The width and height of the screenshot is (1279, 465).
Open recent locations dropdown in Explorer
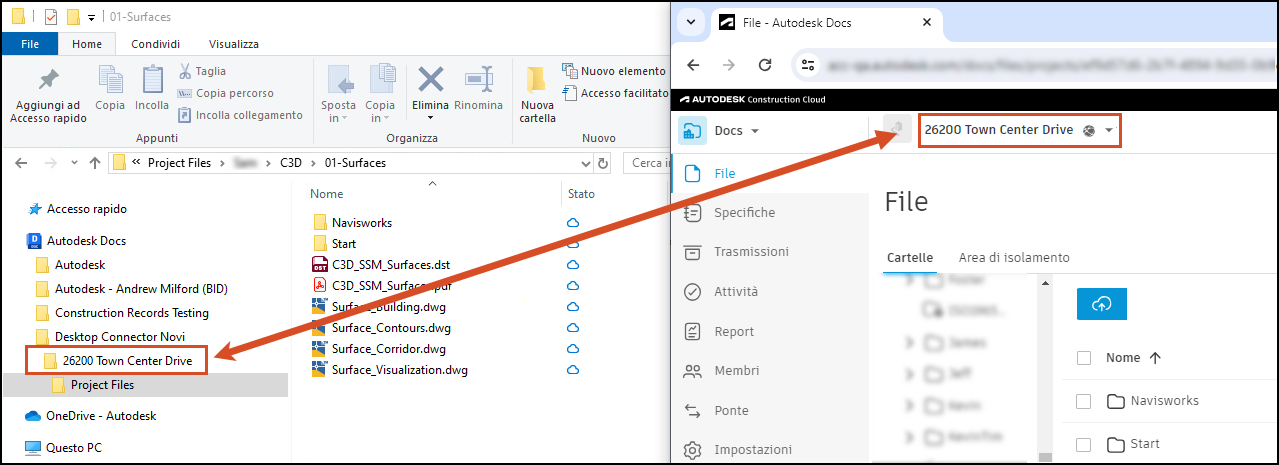pyautogui.click(x=73, y=163)
